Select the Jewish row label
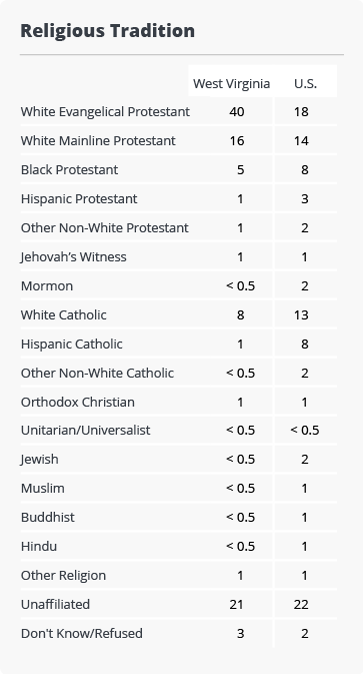The width and height of the screenshot is (363, 674). tap(40, 460)
